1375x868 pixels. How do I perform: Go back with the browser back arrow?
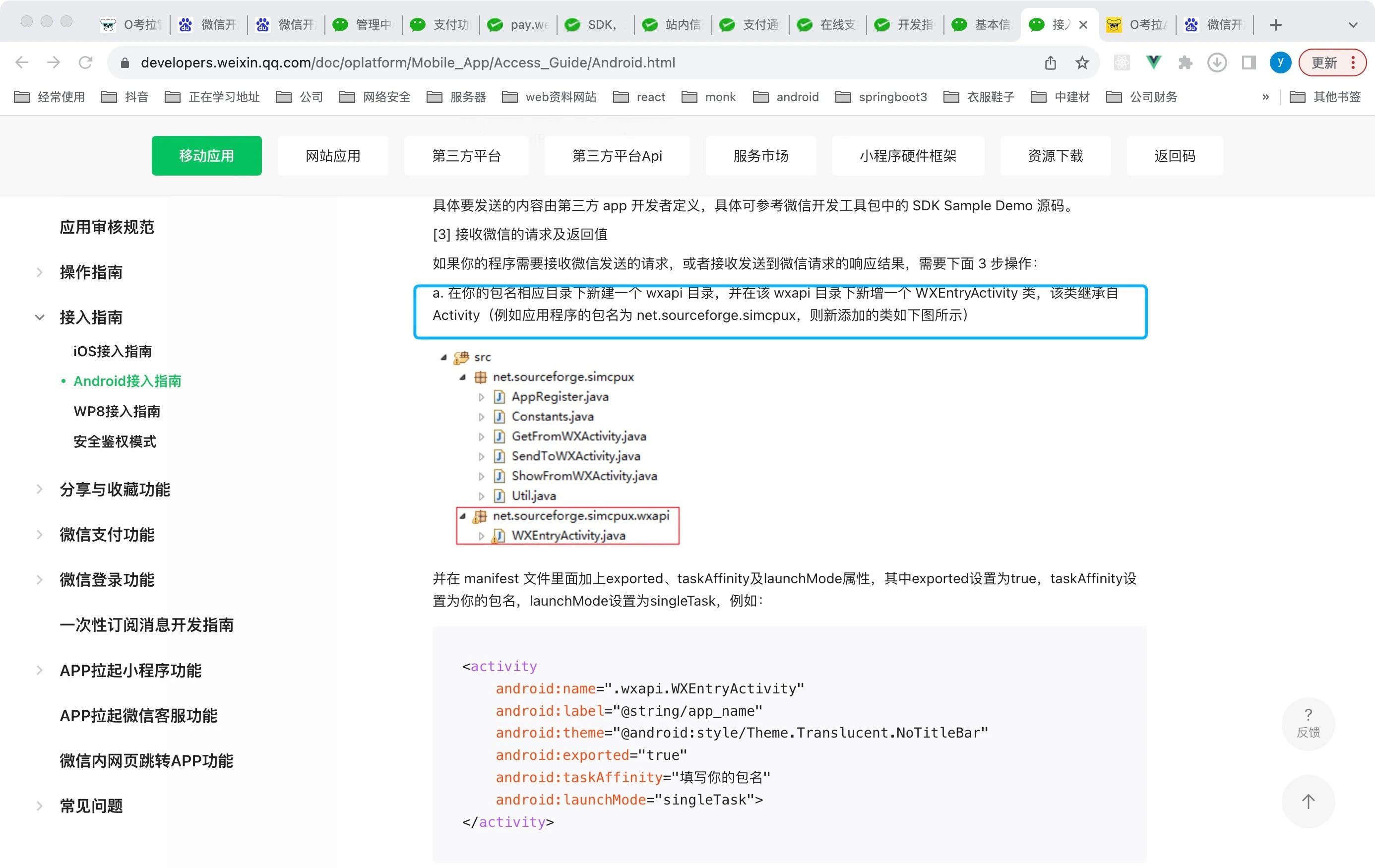(22, 62)
